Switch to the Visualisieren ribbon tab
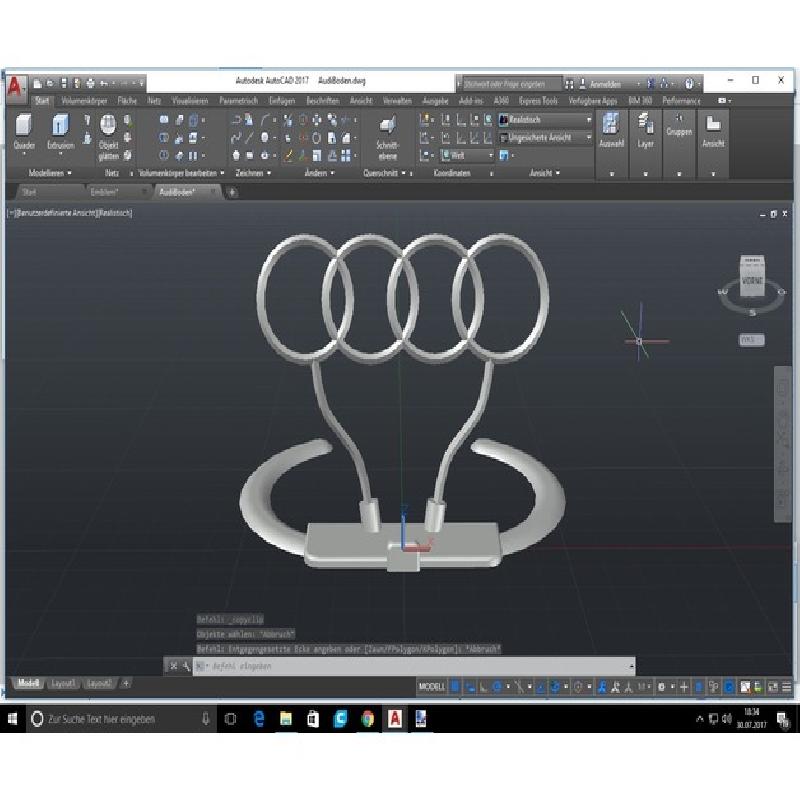 pos(190,101)
